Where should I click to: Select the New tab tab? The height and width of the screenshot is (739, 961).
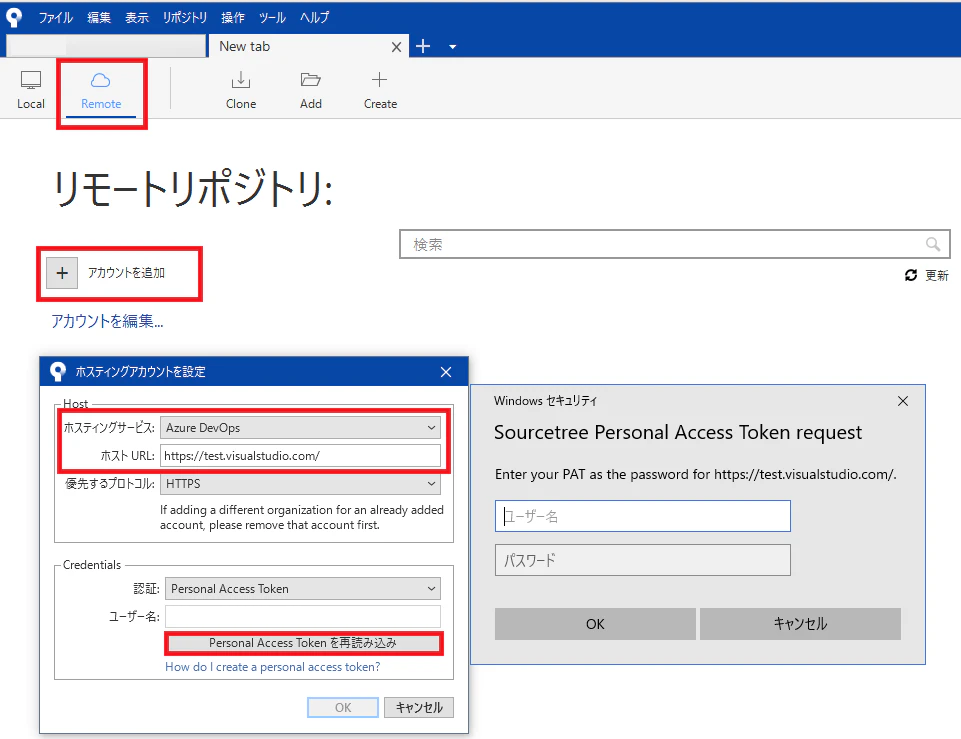(309, 47)
